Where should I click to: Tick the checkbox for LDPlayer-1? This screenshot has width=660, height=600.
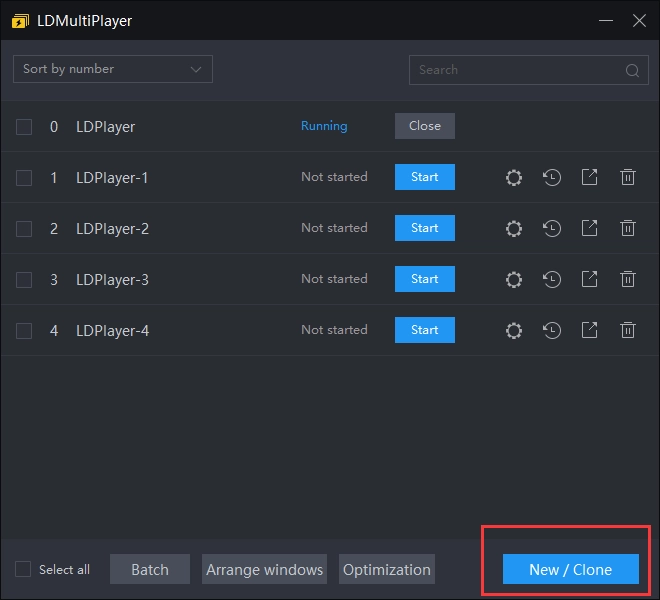[x=24, y=178]
